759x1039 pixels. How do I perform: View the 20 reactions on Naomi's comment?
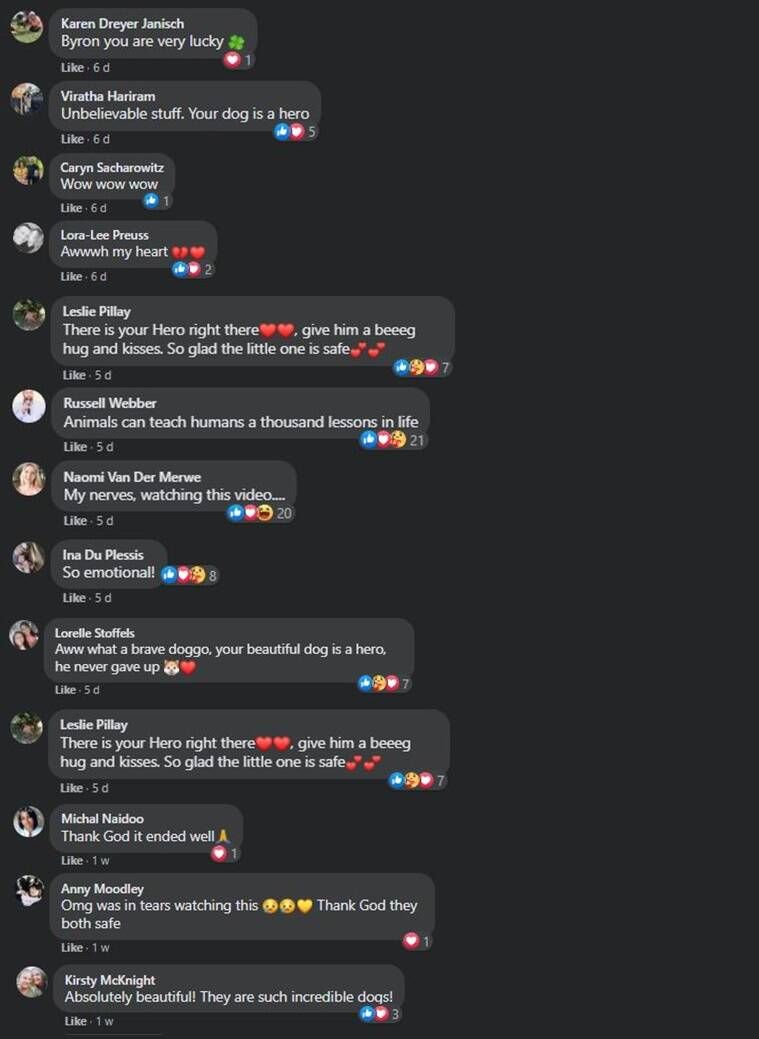pos(261,513)
